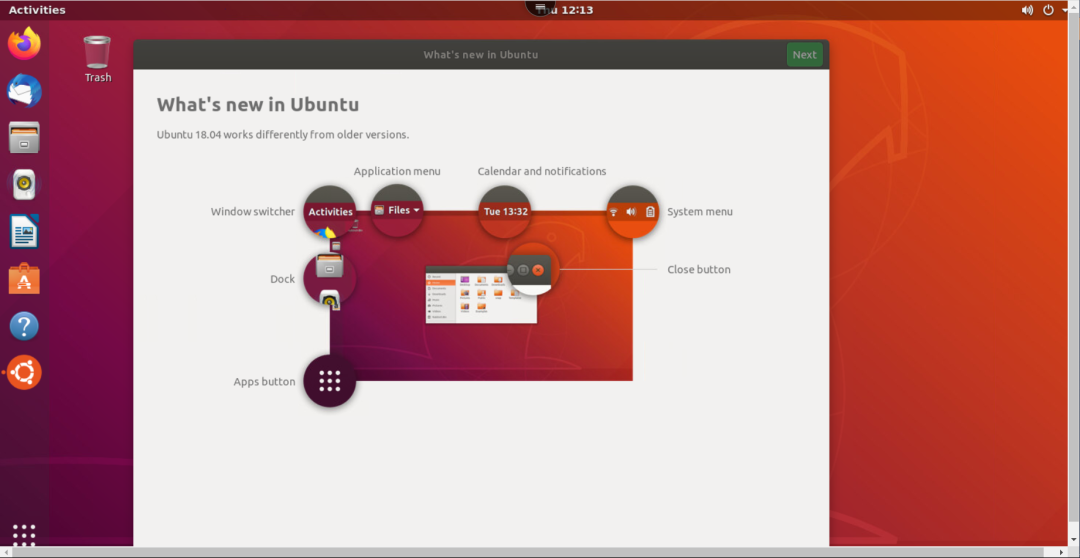Screen dimensions: 1080x558
Task: Click the green Next button
Action: 804,54
